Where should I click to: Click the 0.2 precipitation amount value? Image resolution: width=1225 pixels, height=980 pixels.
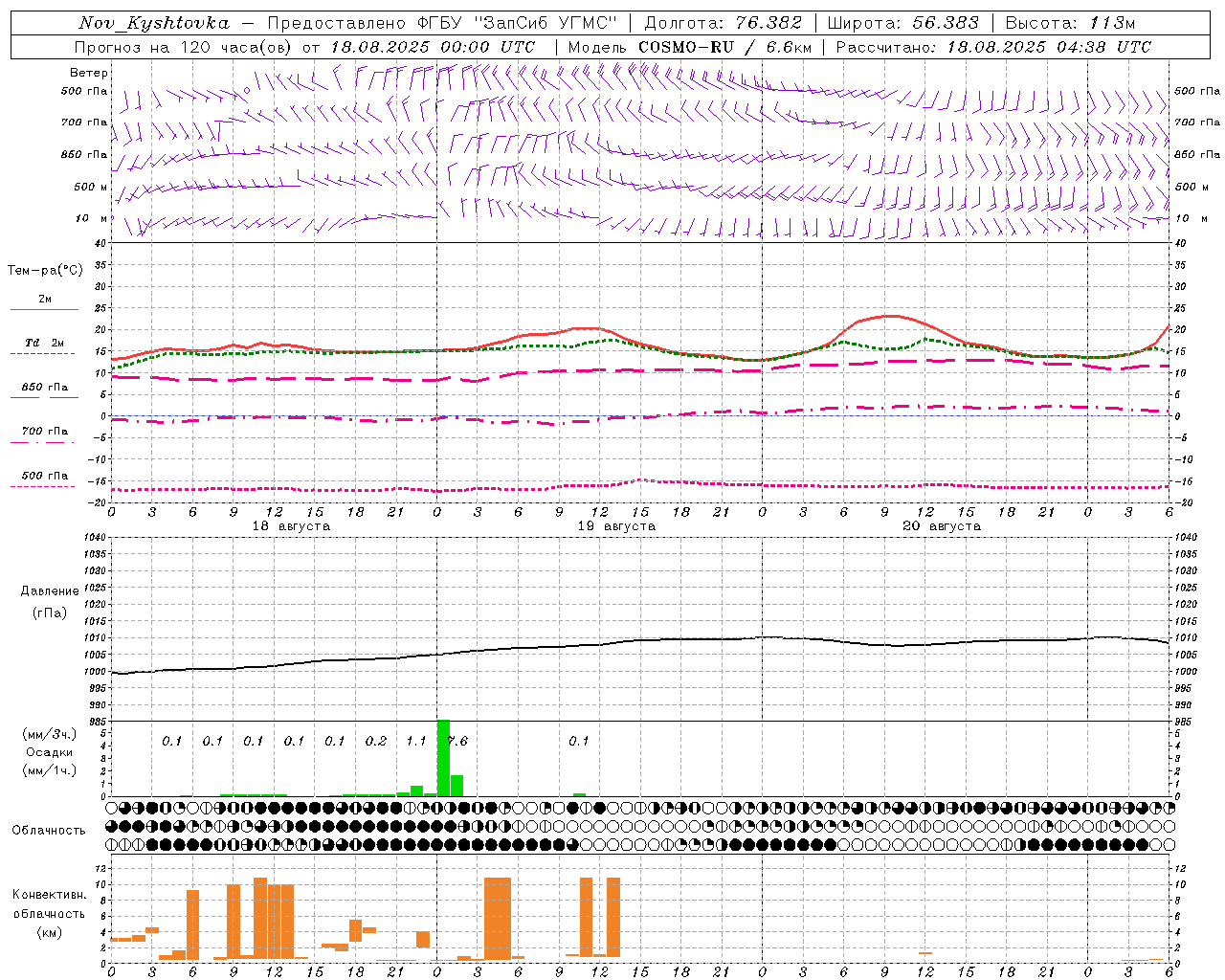(376, 742)
